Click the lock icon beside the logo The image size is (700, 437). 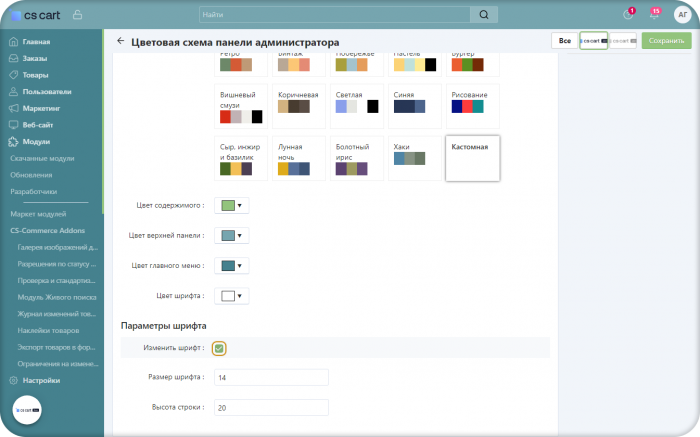[x=77, y=15]
